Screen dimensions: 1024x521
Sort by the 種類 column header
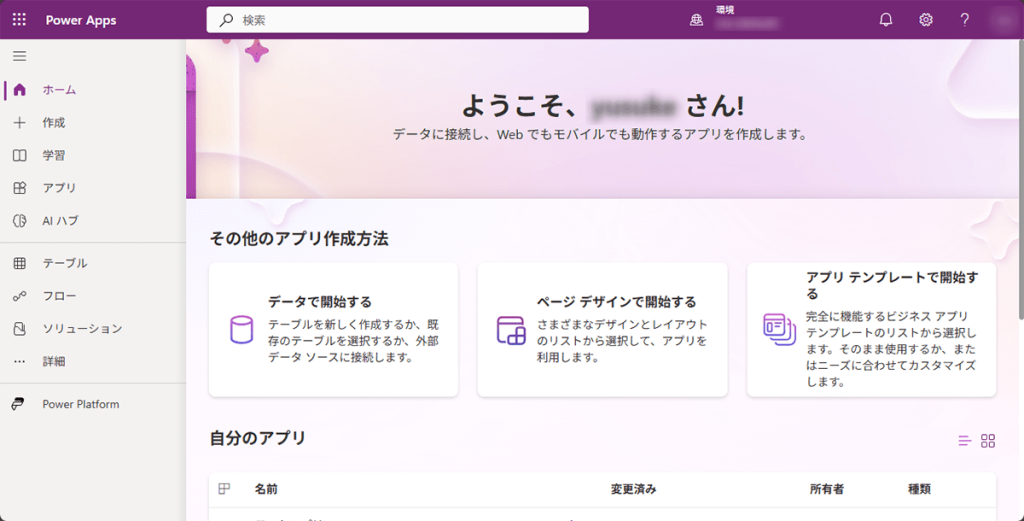coord(920,489)
